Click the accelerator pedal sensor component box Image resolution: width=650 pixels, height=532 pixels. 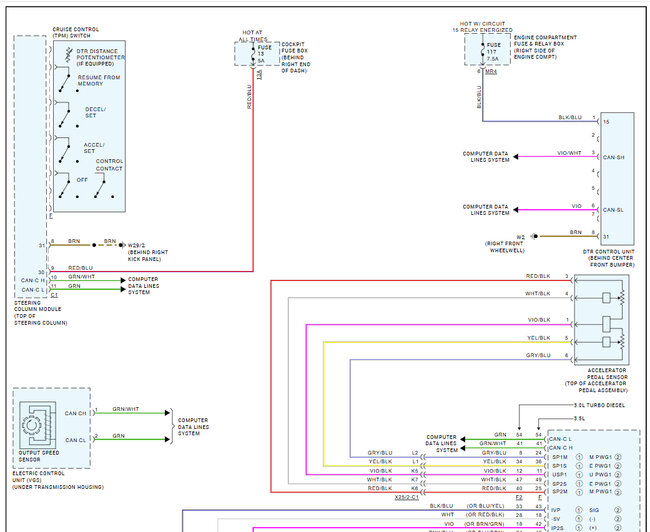coord(601,320)
